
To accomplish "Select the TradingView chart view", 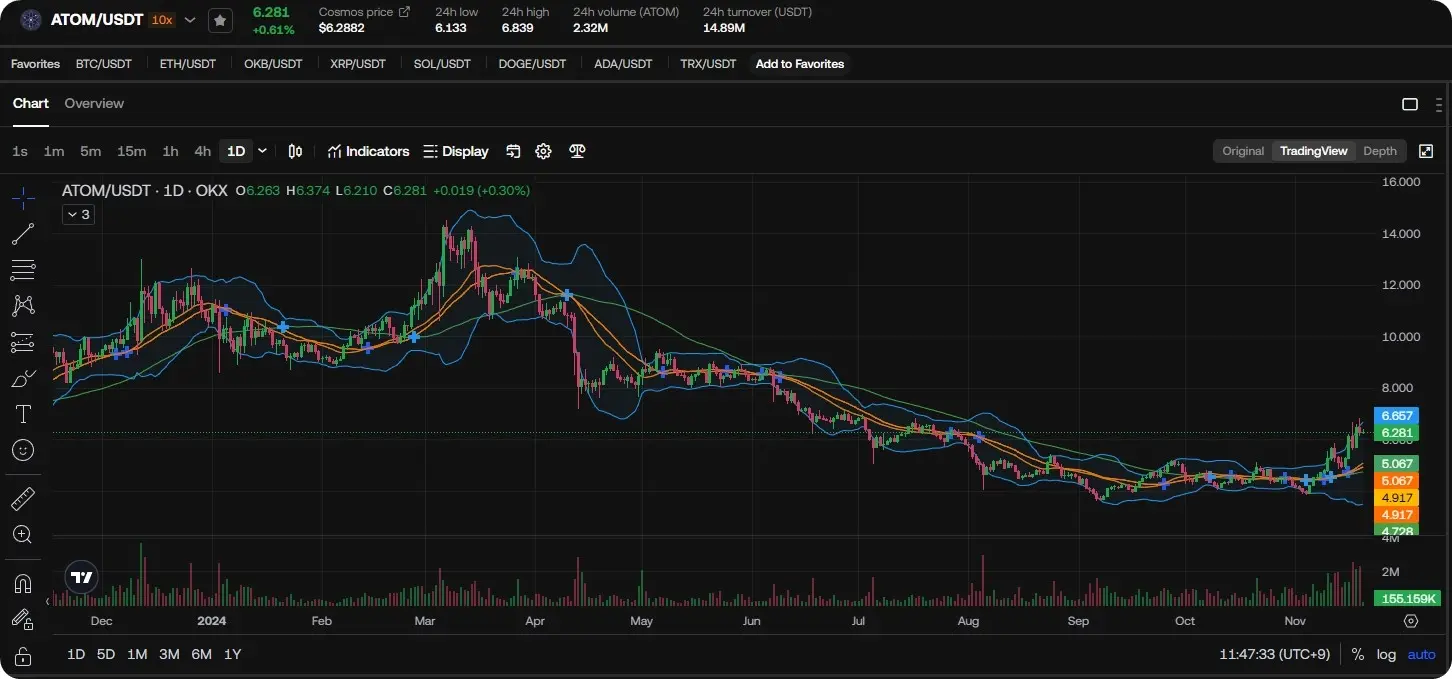I will point(1314,151).
